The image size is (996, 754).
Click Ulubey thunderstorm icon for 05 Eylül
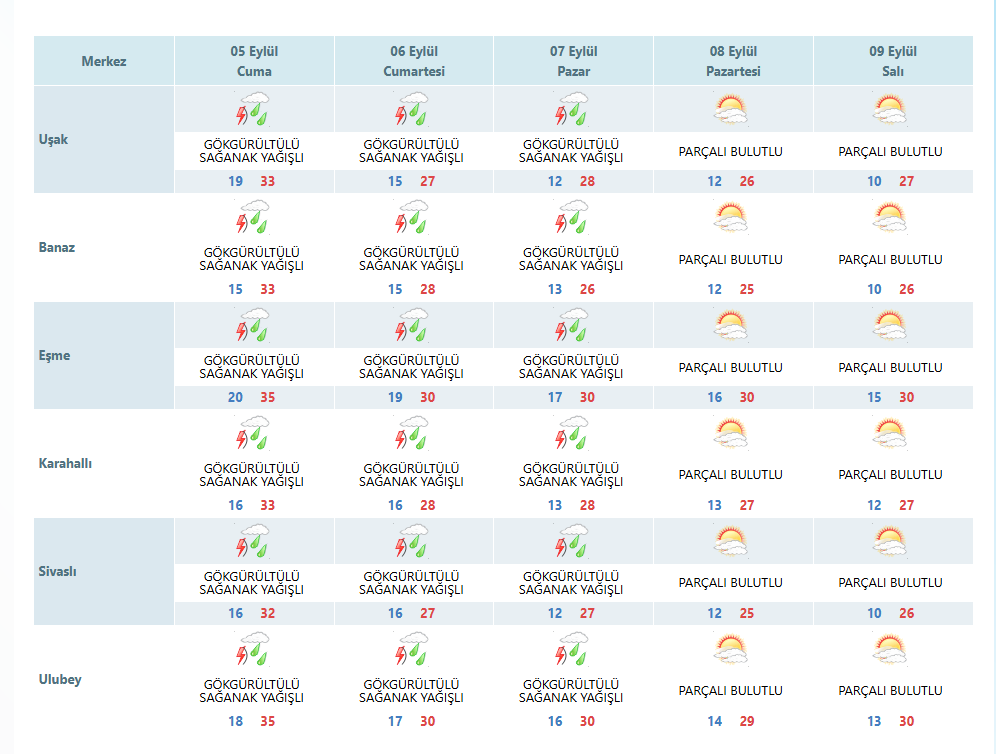tap(253, 649)
